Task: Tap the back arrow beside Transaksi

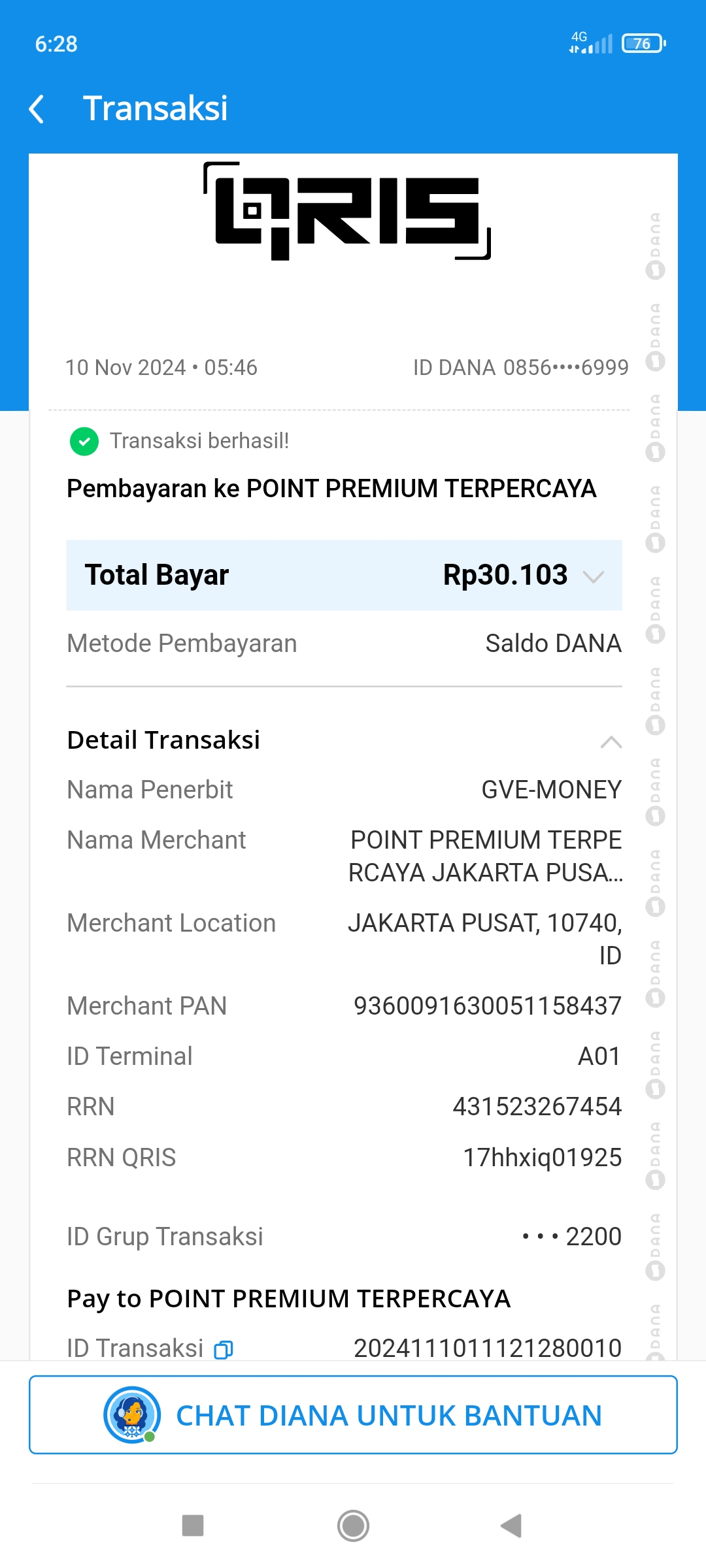Action: point(37,108)
